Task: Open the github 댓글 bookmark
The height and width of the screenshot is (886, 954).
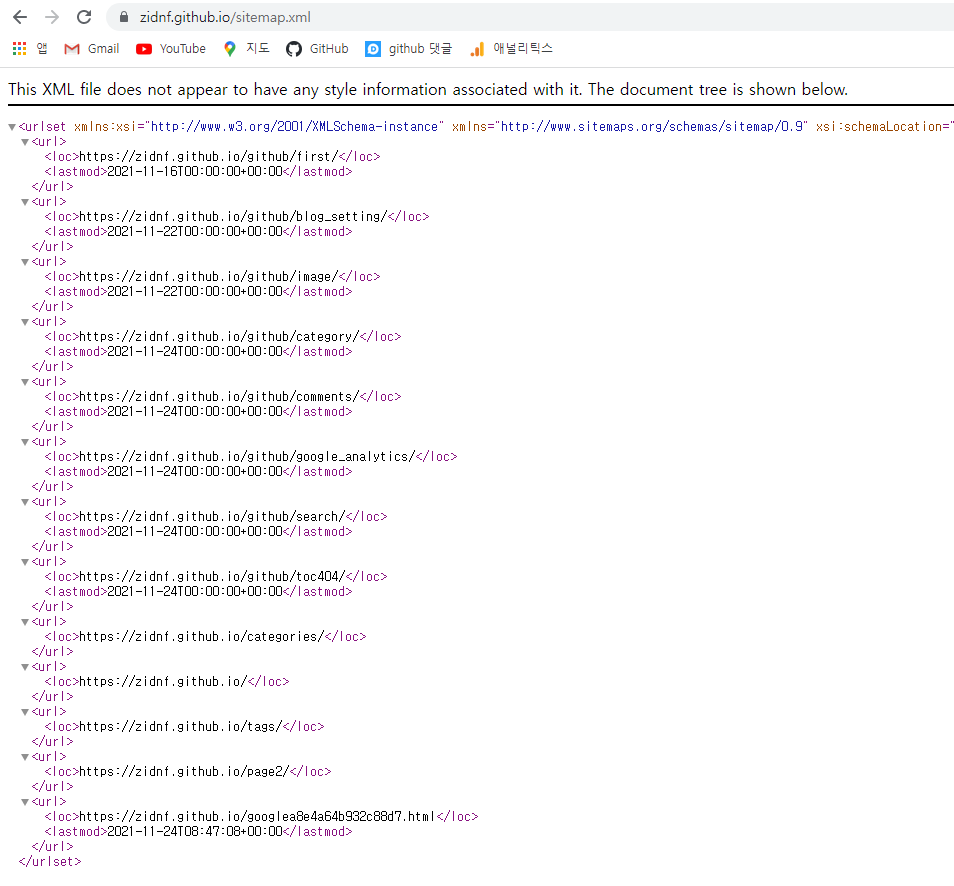Action: pos(409,48)
